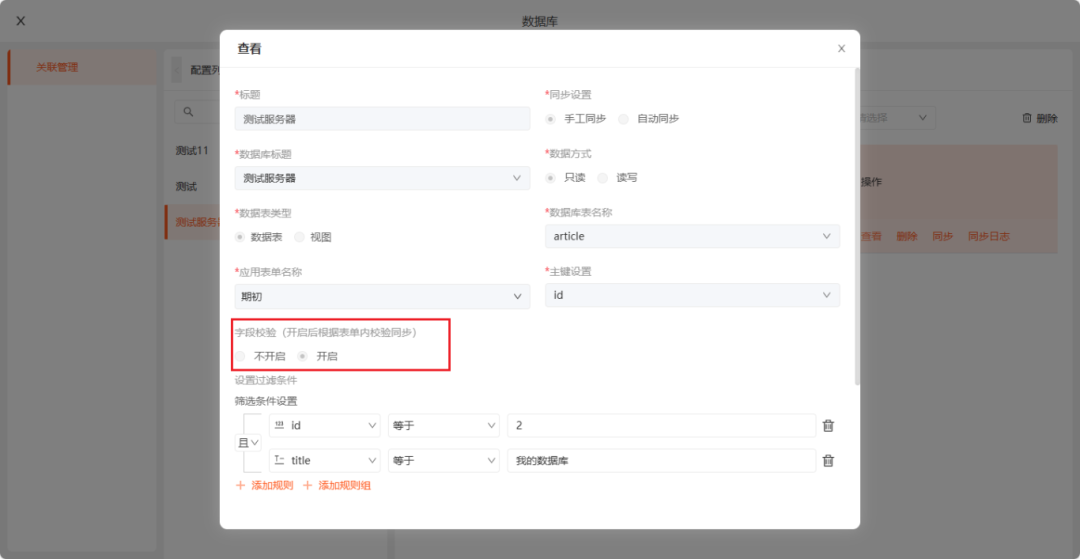Viewport: 1080px width, 559px height.
Task: Click the plus icon of 添加规则组
Action: 307,485
